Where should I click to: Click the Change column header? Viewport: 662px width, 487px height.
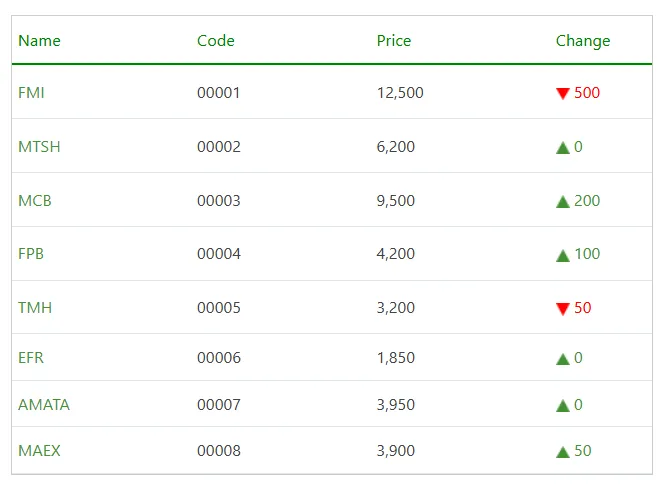coord(583,41)
